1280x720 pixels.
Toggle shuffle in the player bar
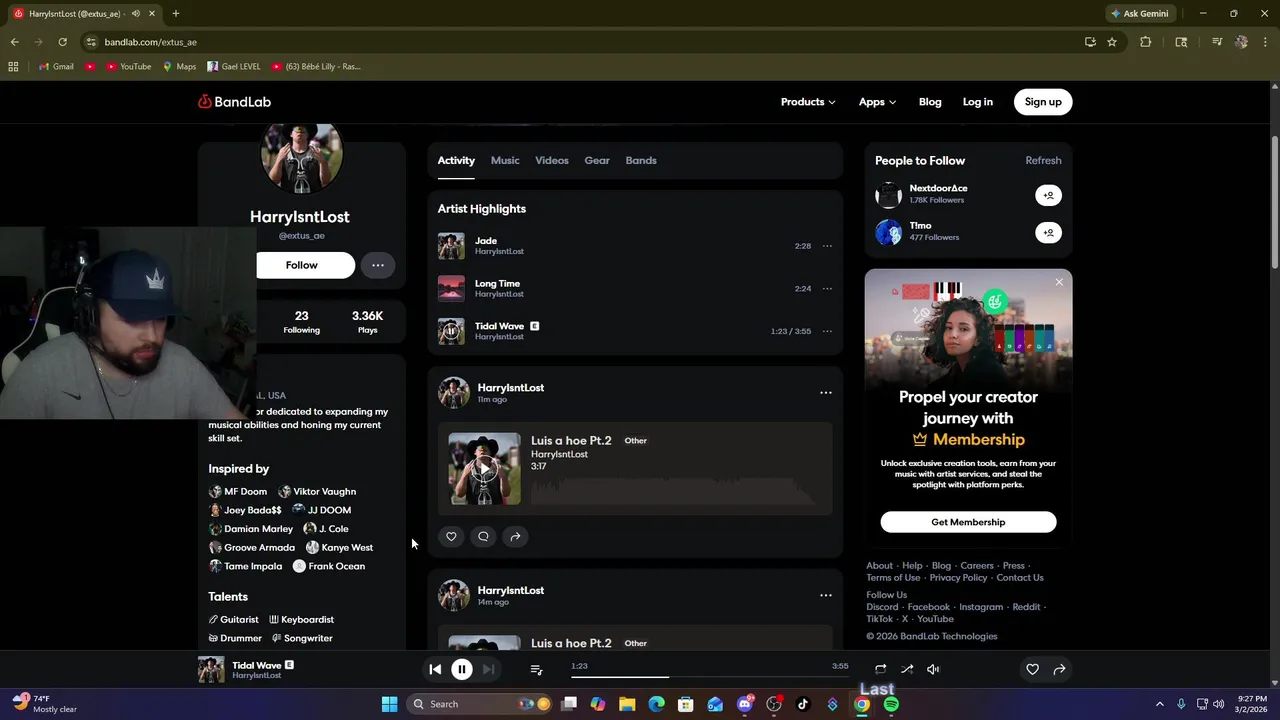[x=907, y=669]
